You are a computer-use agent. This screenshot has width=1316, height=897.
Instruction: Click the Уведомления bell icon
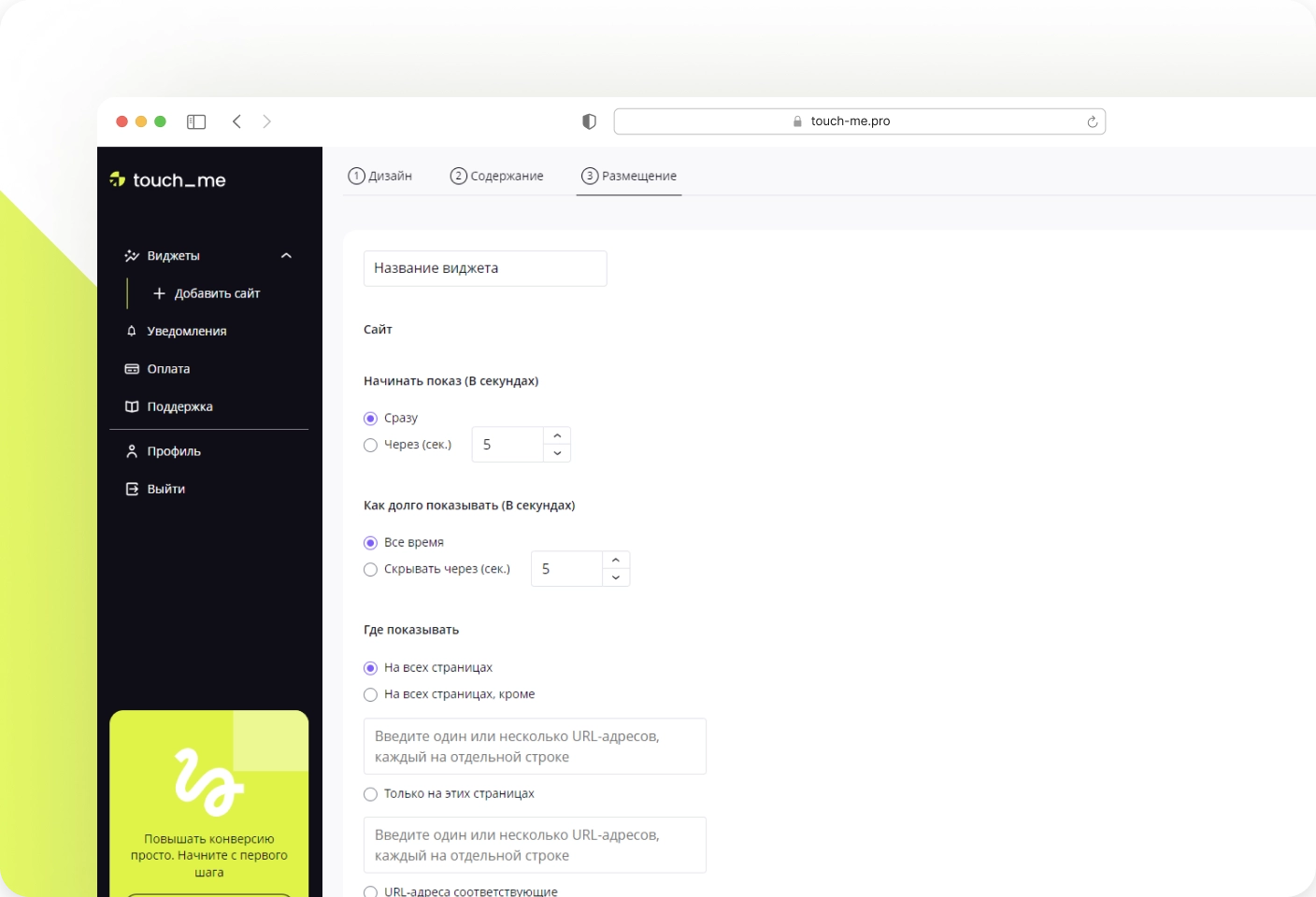(132, 331)
